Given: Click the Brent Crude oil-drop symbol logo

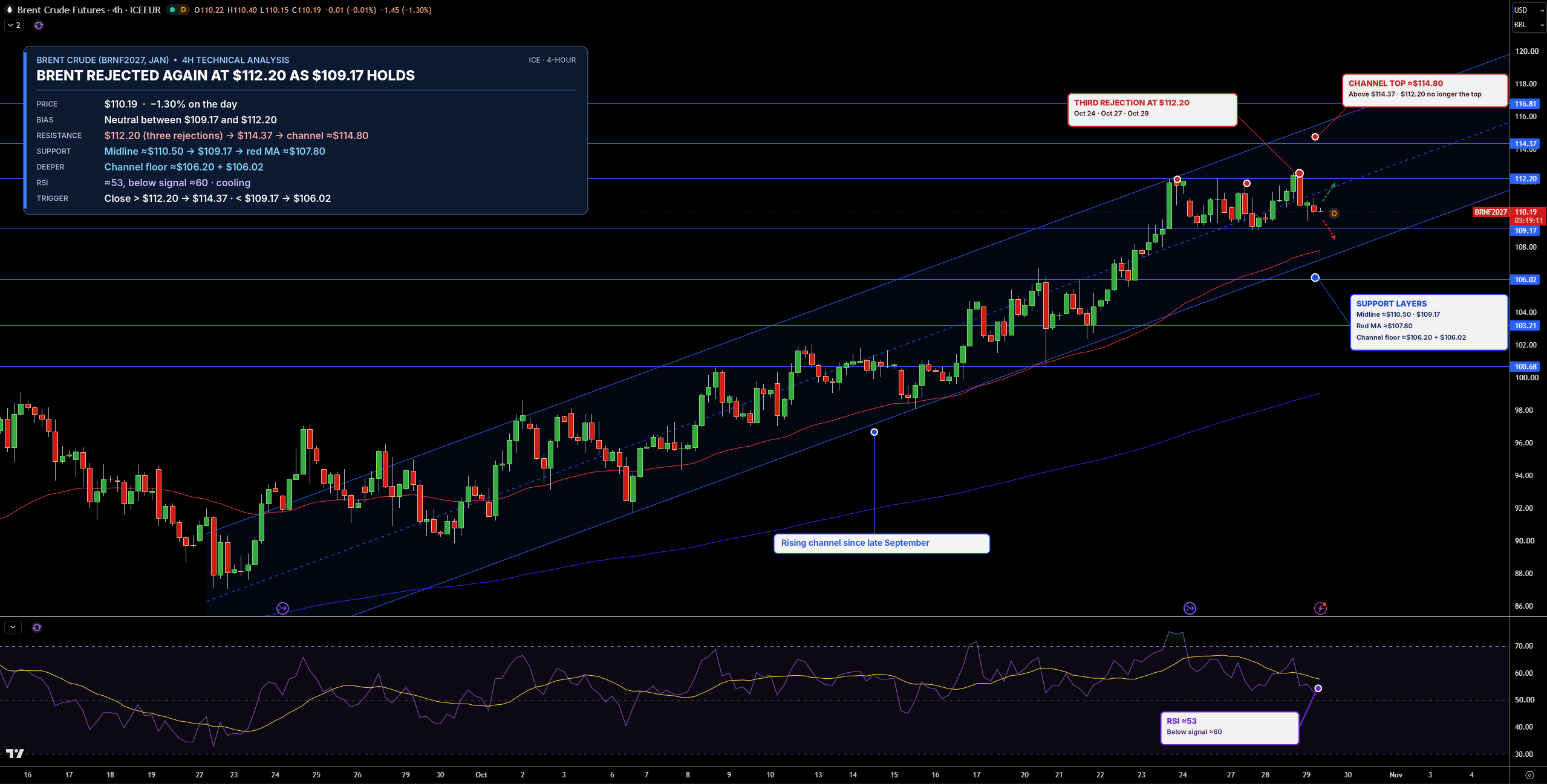Looking at the screenshot, I should [8, 10].
